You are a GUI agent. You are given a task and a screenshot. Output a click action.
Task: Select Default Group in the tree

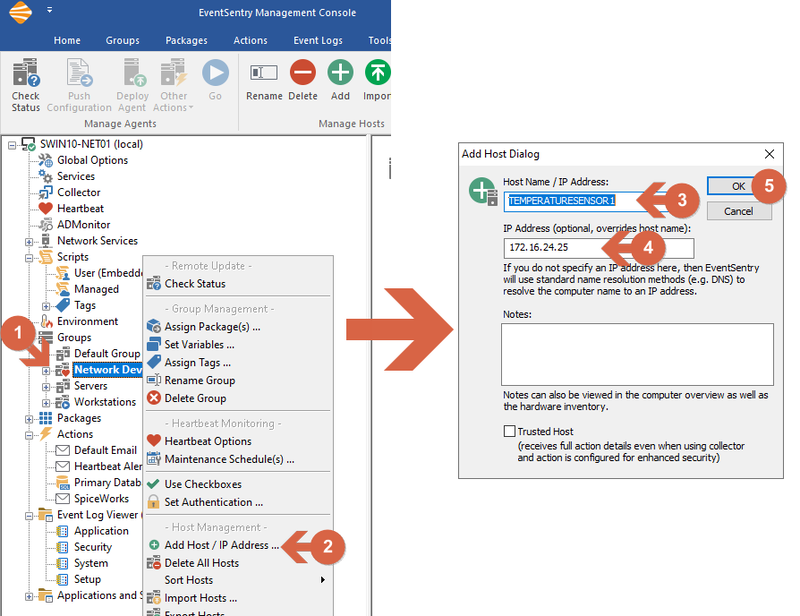[107, 354]
